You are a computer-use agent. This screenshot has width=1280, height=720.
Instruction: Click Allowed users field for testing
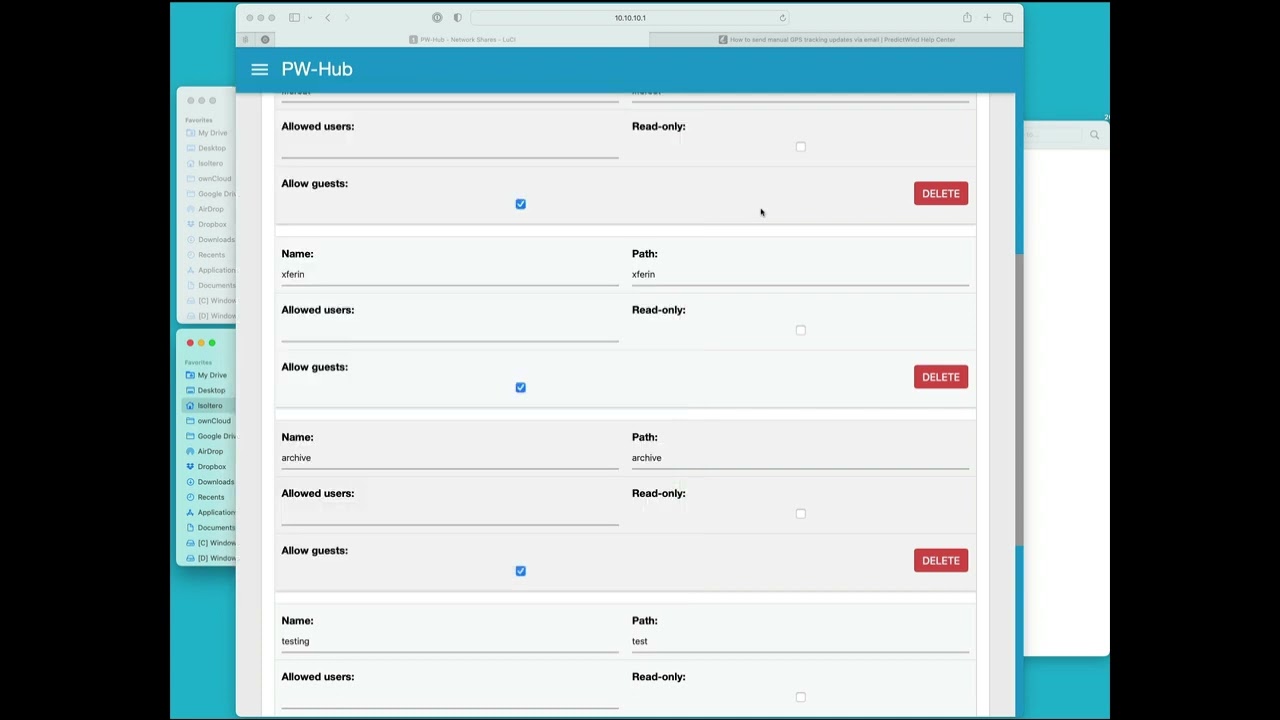coord(450,697)
